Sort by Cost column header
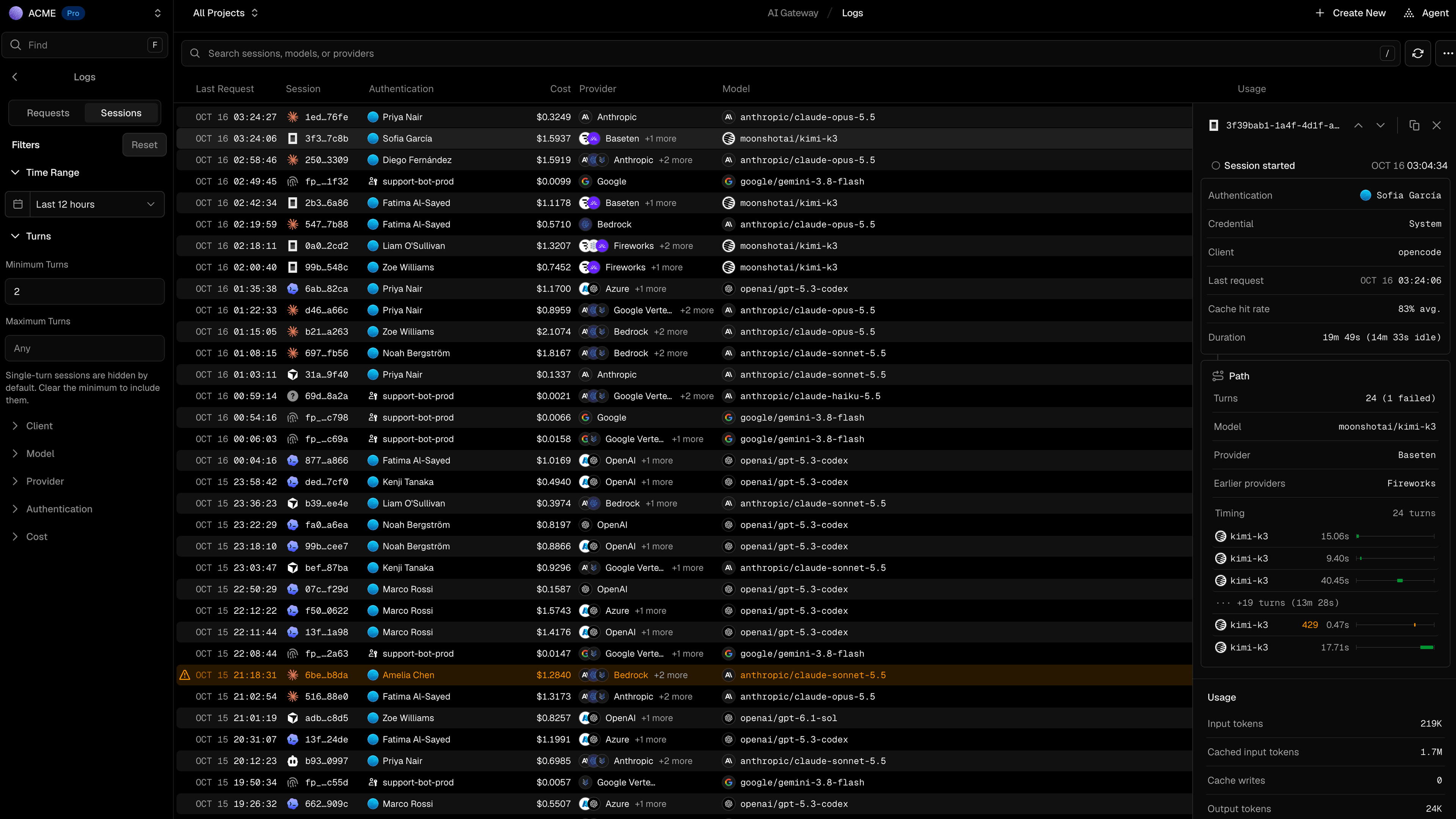Image resolution: width=1456 pixels, height=819 pixels. [x=560, y=89]
